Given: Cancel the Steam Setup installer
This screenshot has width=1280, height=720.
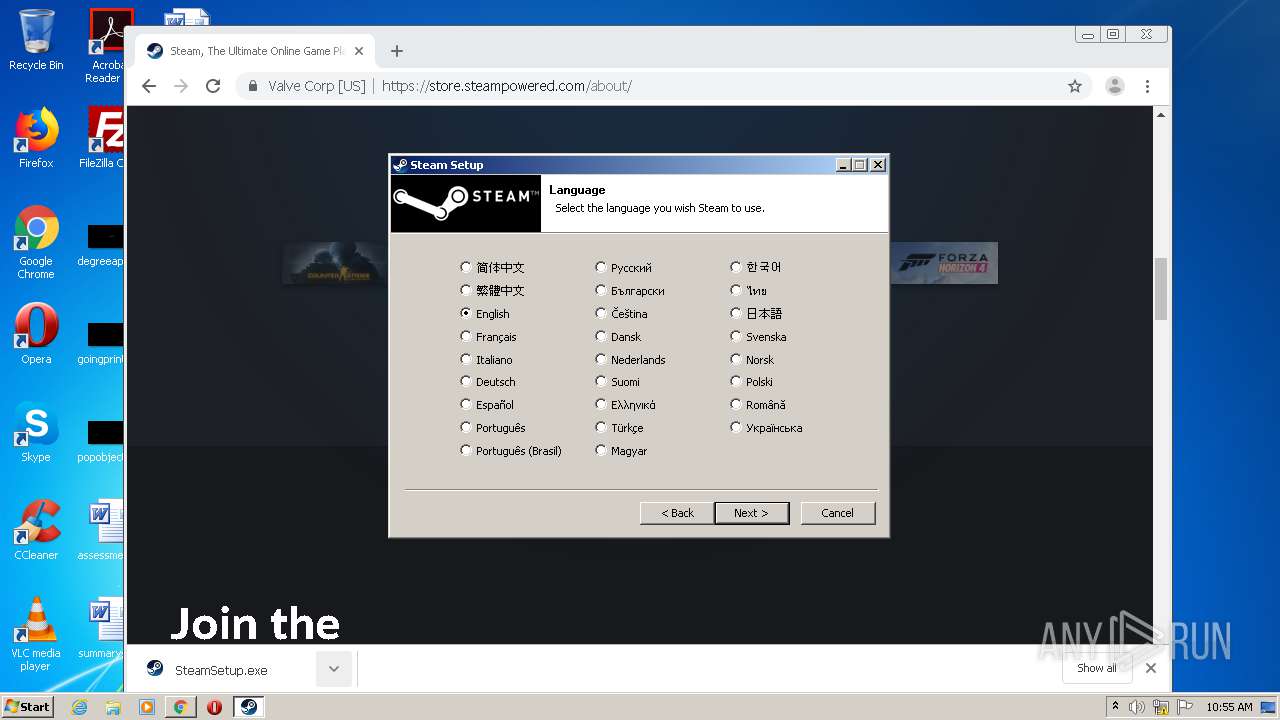Looking at the screenshot, I should pos(838,513).
